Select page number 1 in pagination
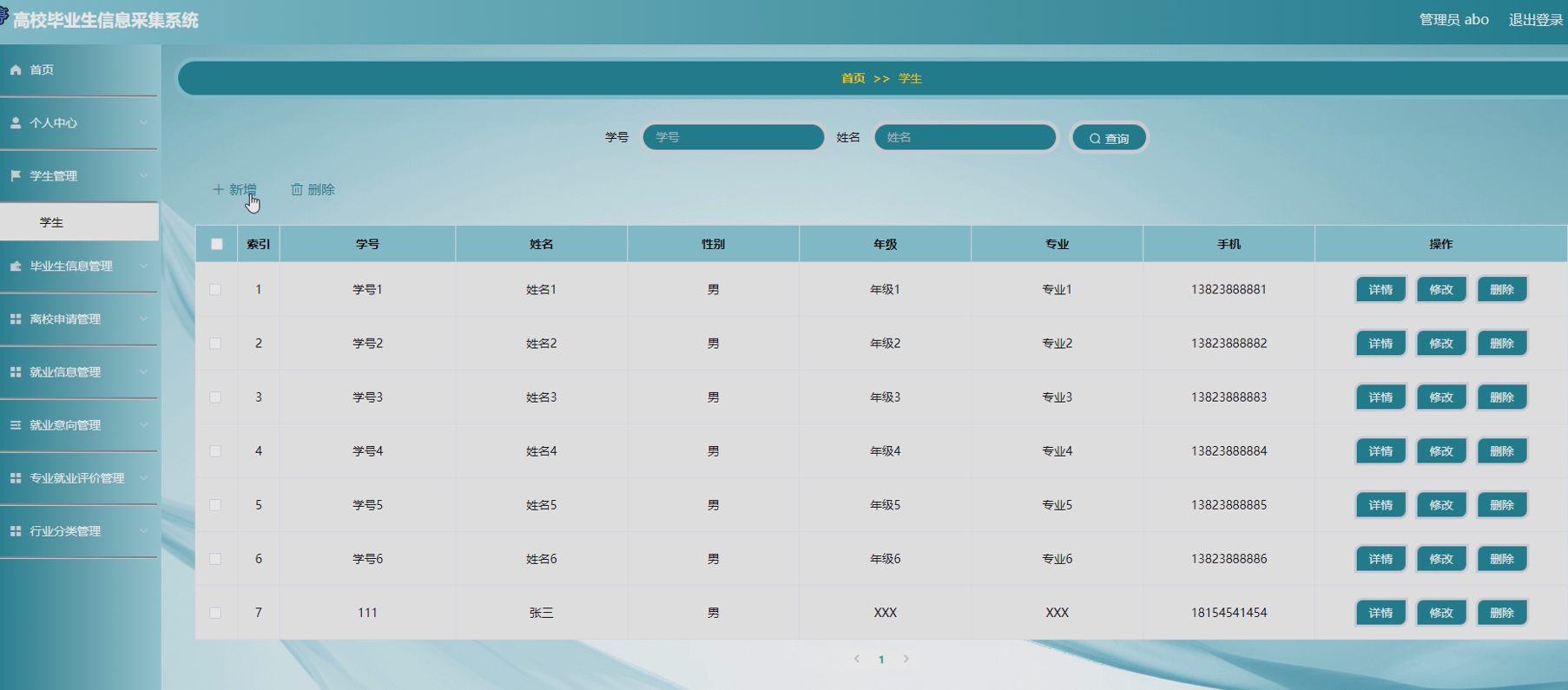This screenshot has width=1568, height=690. click(881, 660)
